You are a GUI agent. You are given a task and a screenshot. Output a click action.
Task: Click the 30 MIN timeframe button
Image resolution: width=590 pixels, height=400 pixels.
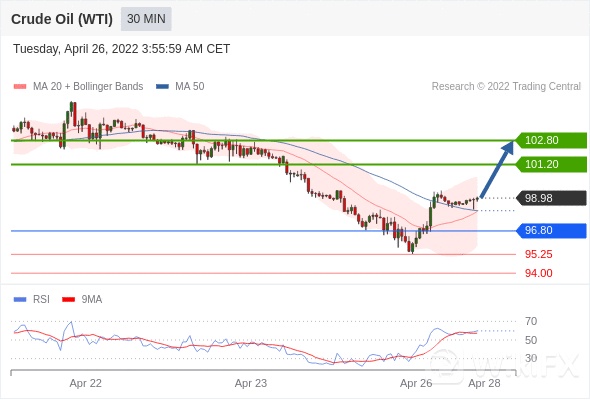point(146,19)
